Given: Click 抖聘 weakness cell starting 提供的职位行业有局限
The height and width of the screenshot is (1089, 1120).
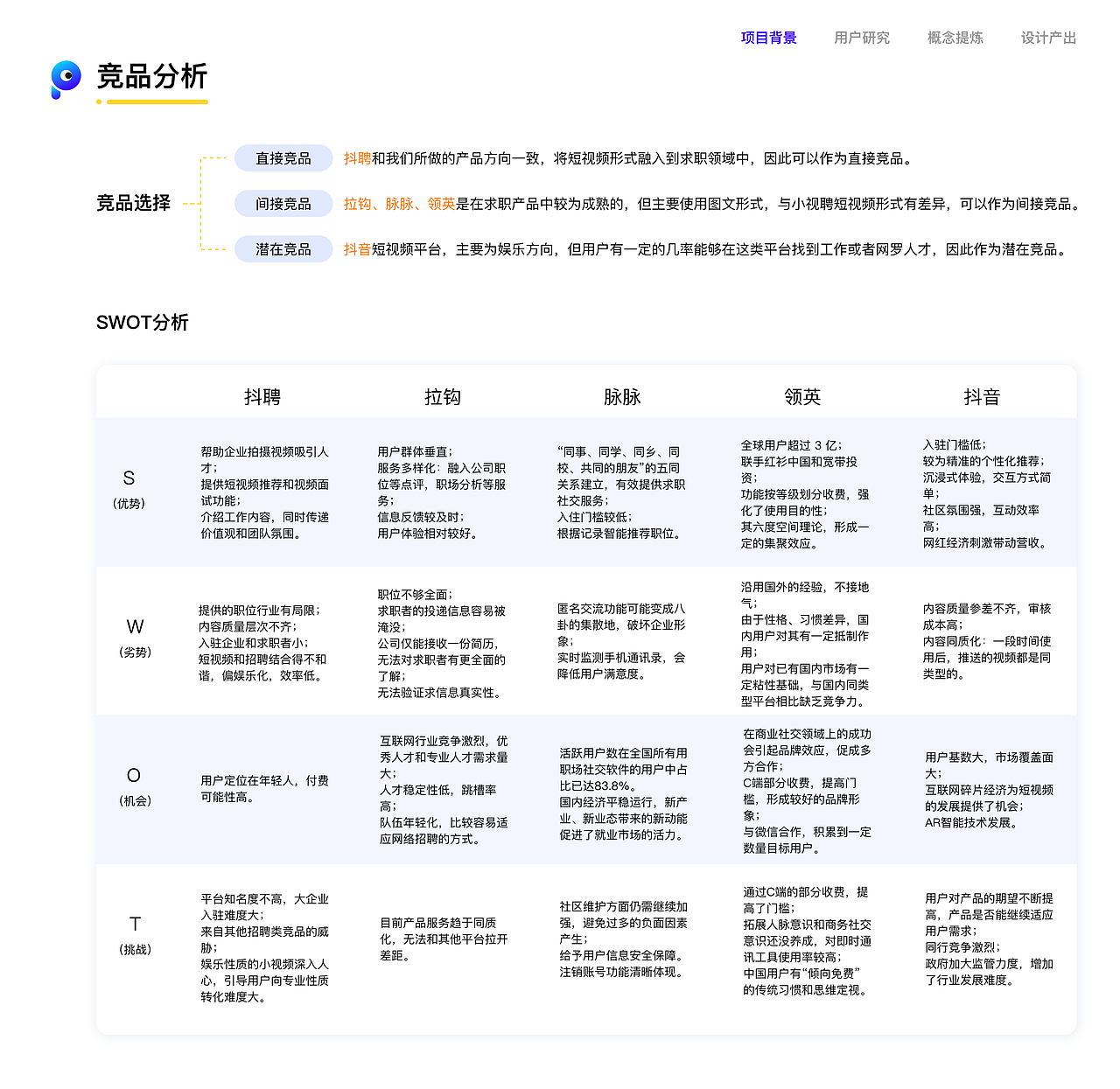Looking at the screenshot, I should pyautogui.click(x=262, y=643).
